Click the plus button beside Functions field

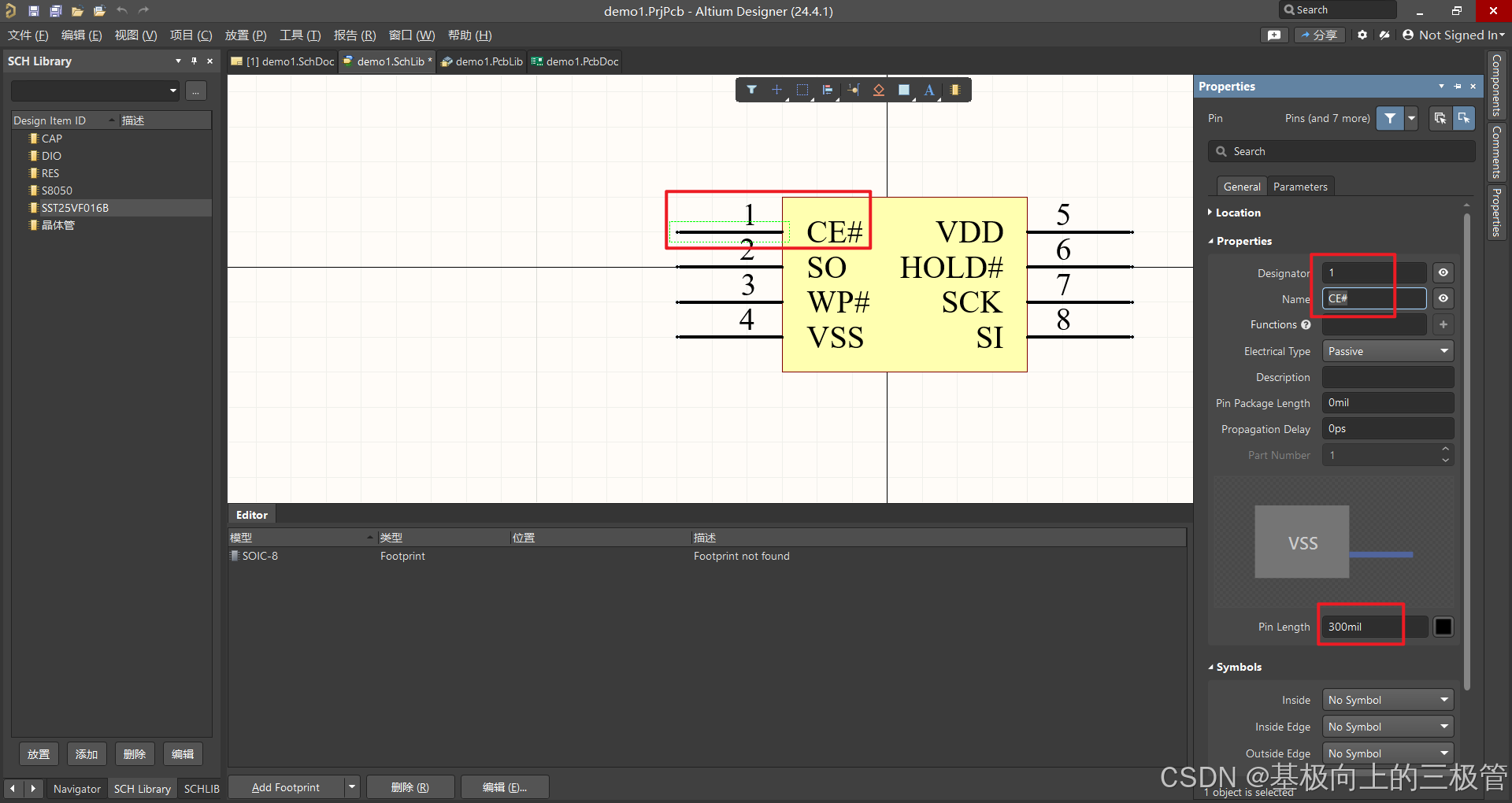click(x=1443, y=324)
